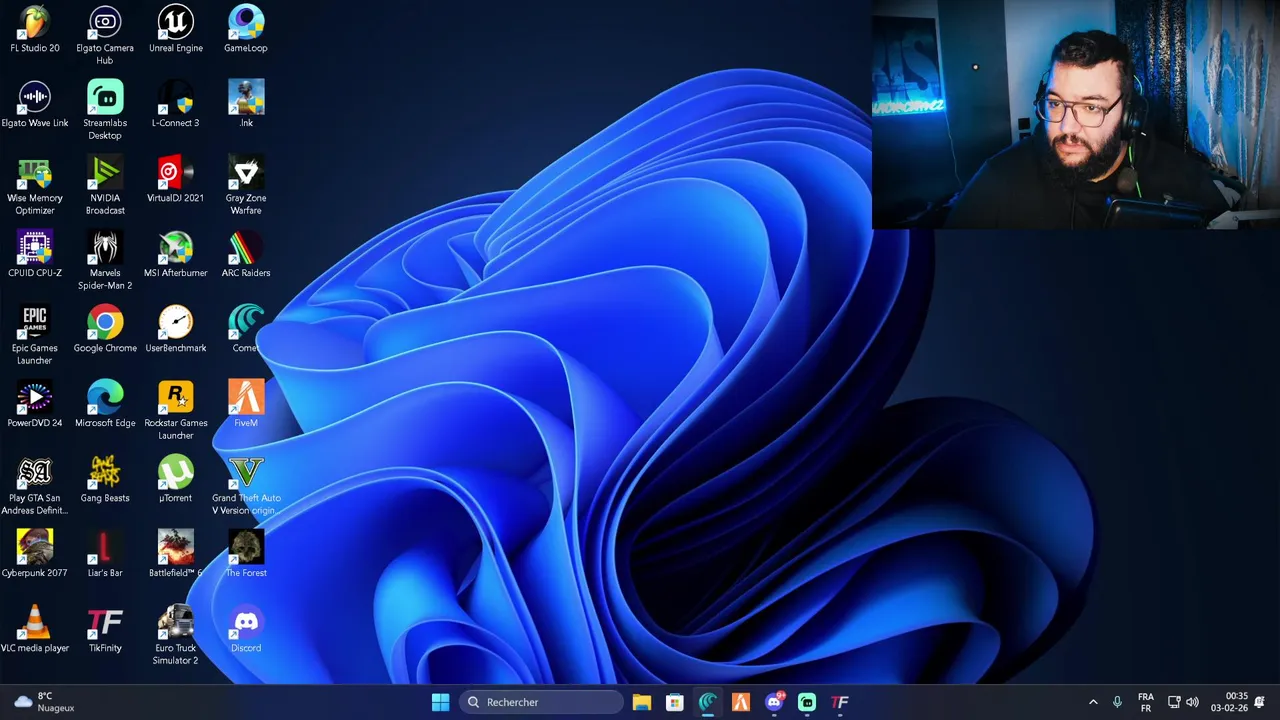
Task: Open FL Studio 20 desktop icon
Action: tap(35, 29)
